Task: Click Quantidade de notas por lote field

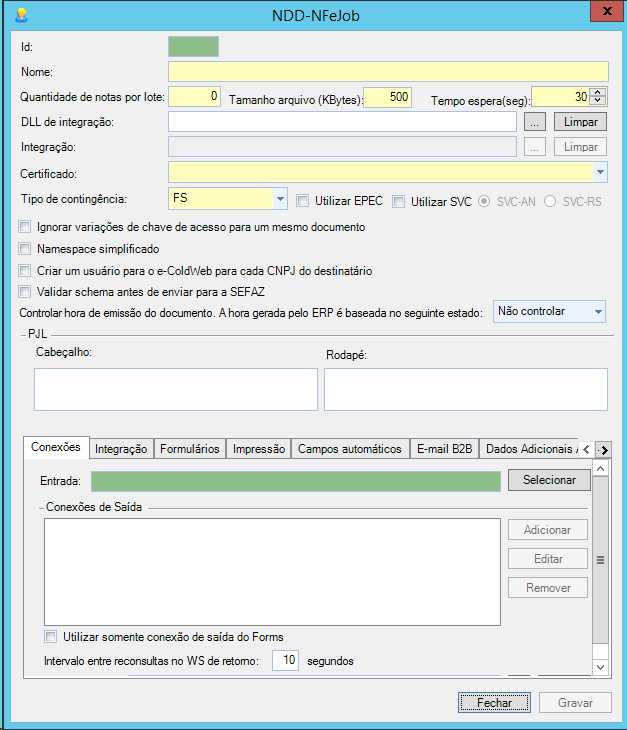Action: 194,97
